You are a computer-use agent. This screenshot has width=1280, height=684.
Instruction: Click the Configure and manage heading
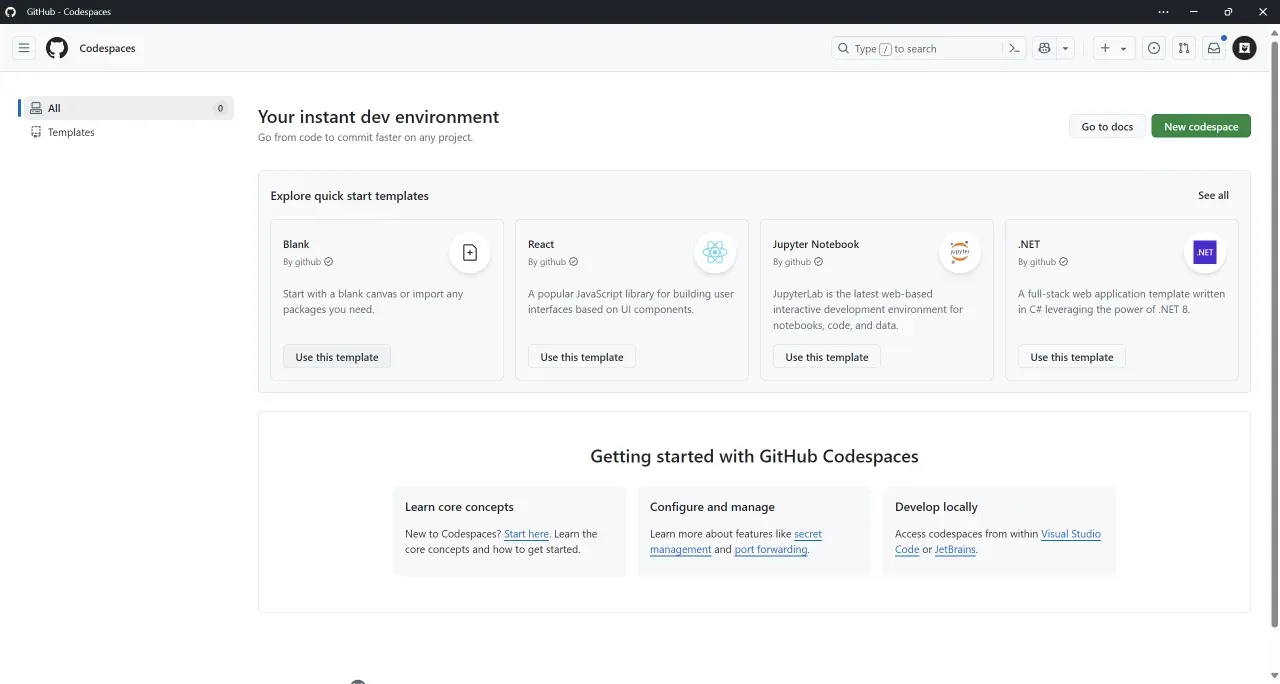(x=712, y=507)
